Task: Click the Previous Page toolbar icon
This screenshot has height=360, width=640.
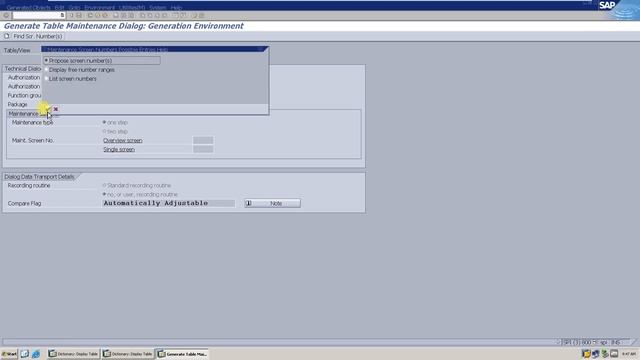Action: click(x=149, y=16)
